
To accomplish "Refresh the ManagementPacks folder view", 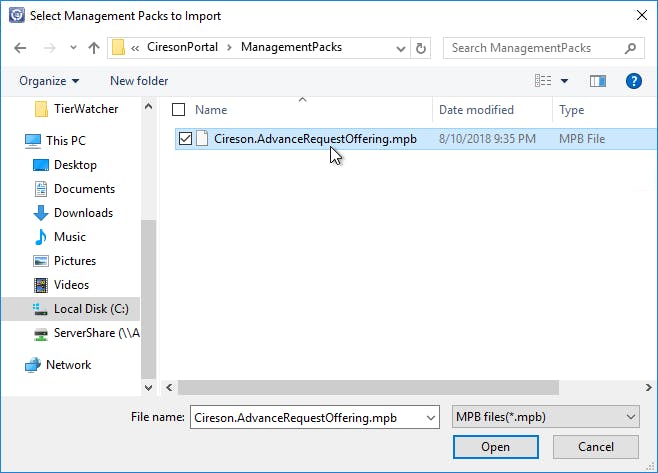I will 420,48.
